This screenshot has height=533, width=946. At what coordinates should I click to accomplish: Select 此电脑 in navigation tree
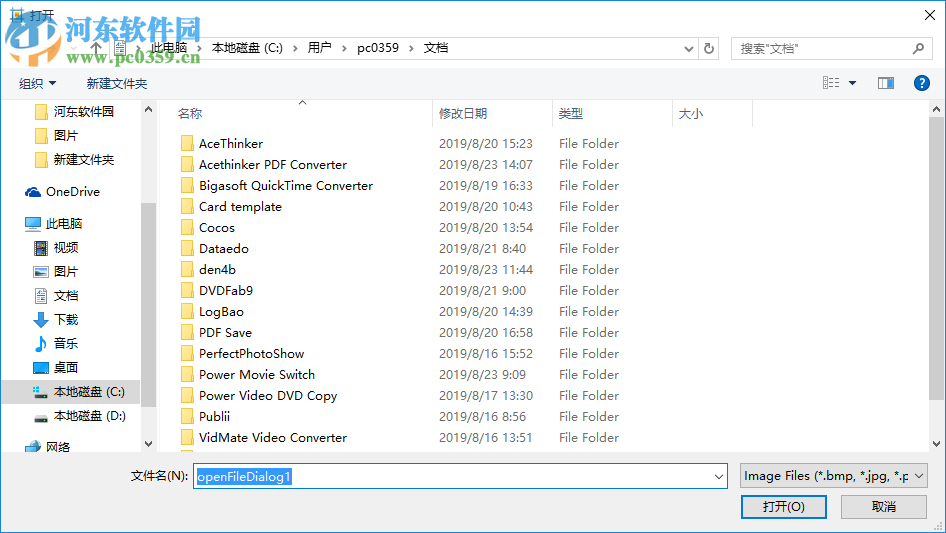[x=54, y=224]
